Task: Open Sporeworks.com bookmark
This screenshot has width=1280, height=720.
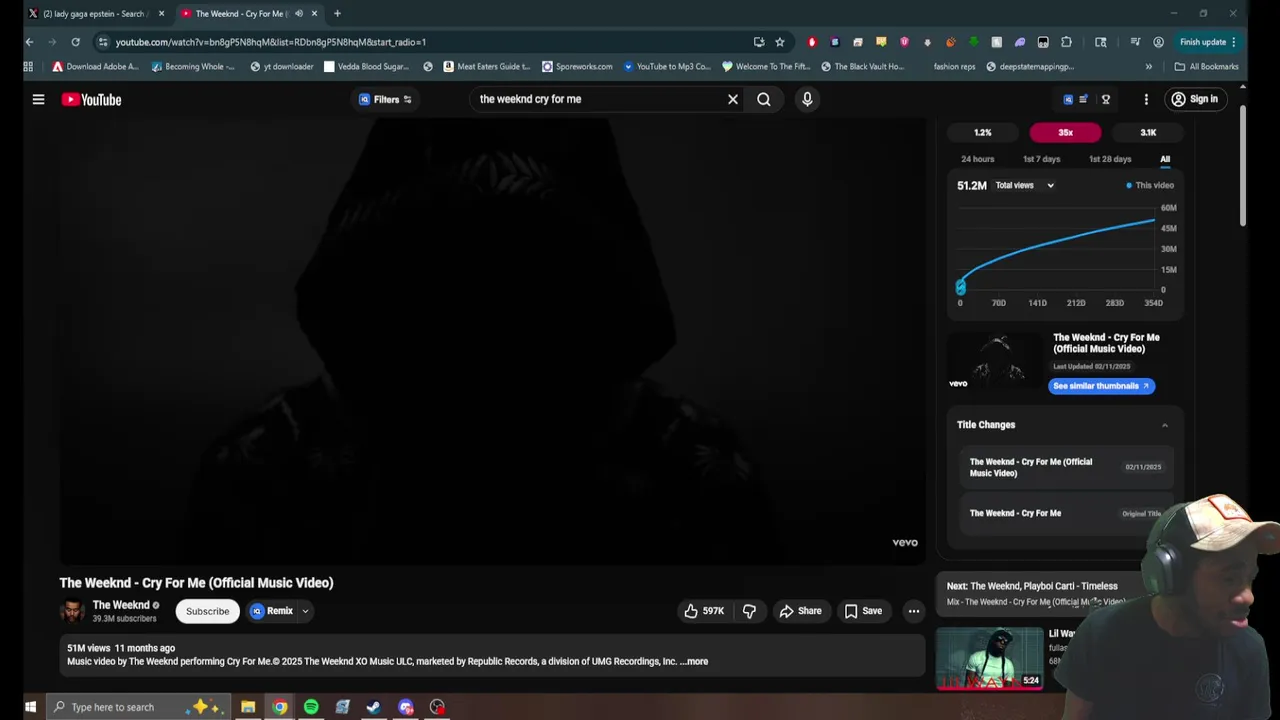Action: [x=577, y=67]
